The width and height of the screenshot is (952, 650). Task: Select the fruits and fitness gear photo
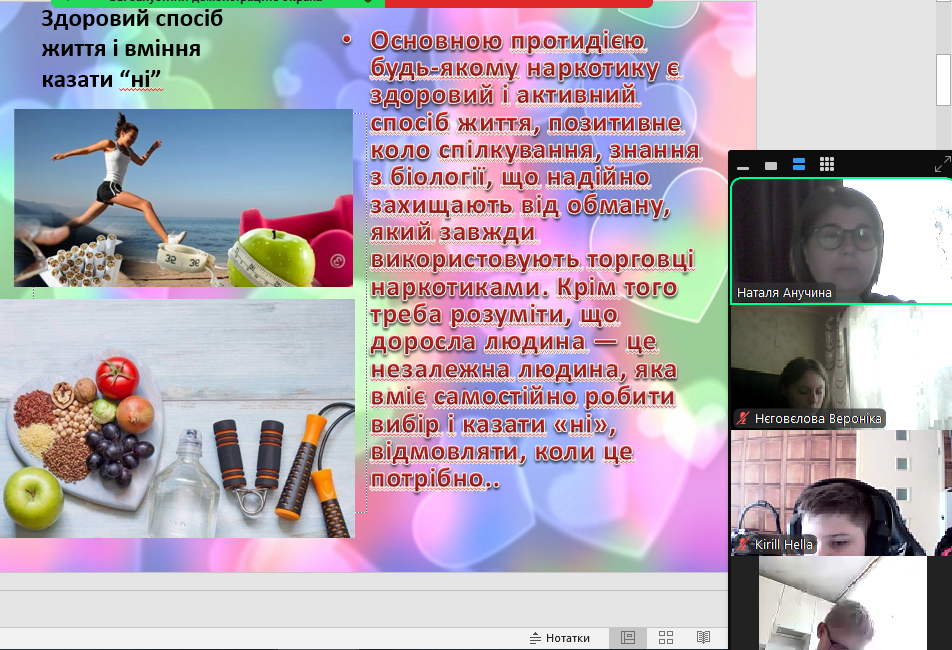177,418
